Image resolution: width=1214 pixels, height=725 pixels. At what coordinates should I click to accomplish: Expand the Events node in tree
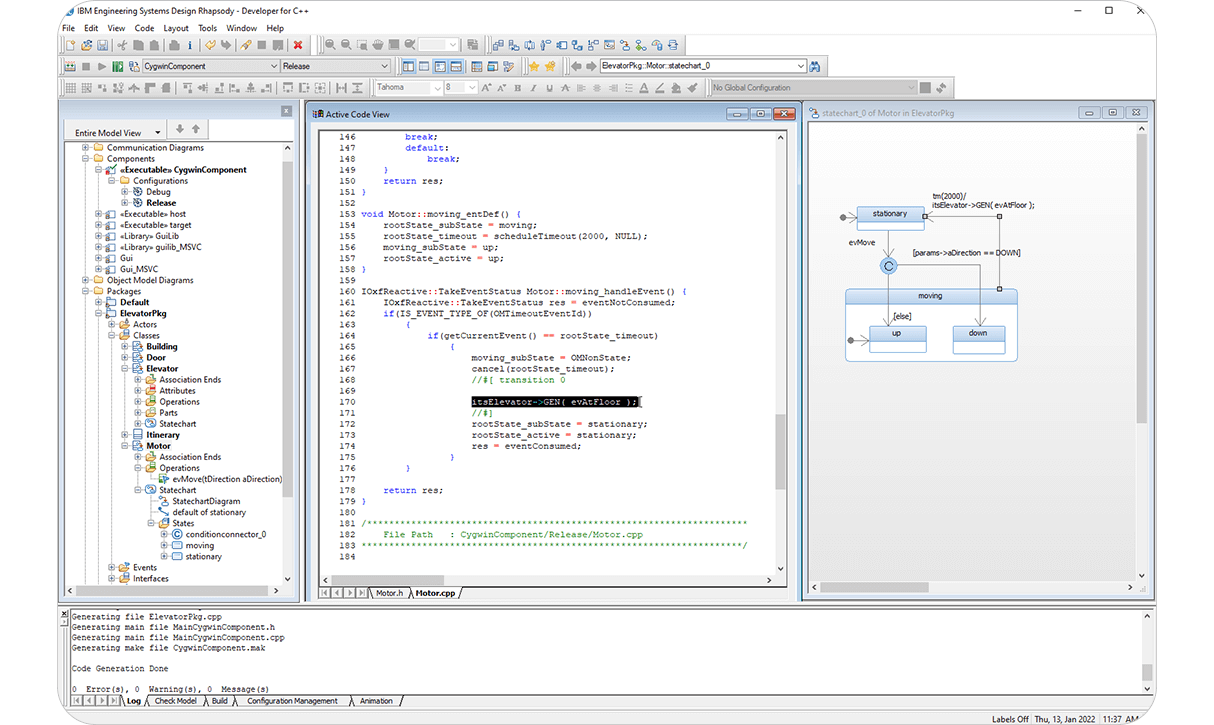coord(111,567)
